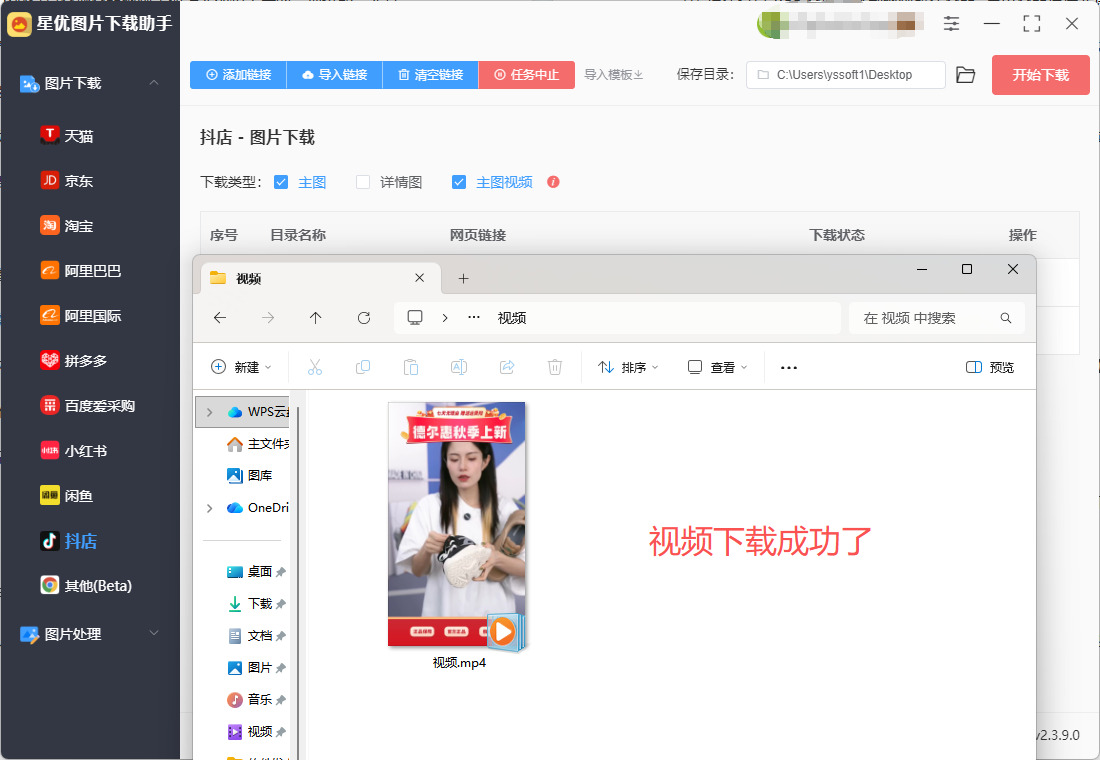Click the explorer address bar 视频 path
1100x760 pixels.
click(511, 318)
